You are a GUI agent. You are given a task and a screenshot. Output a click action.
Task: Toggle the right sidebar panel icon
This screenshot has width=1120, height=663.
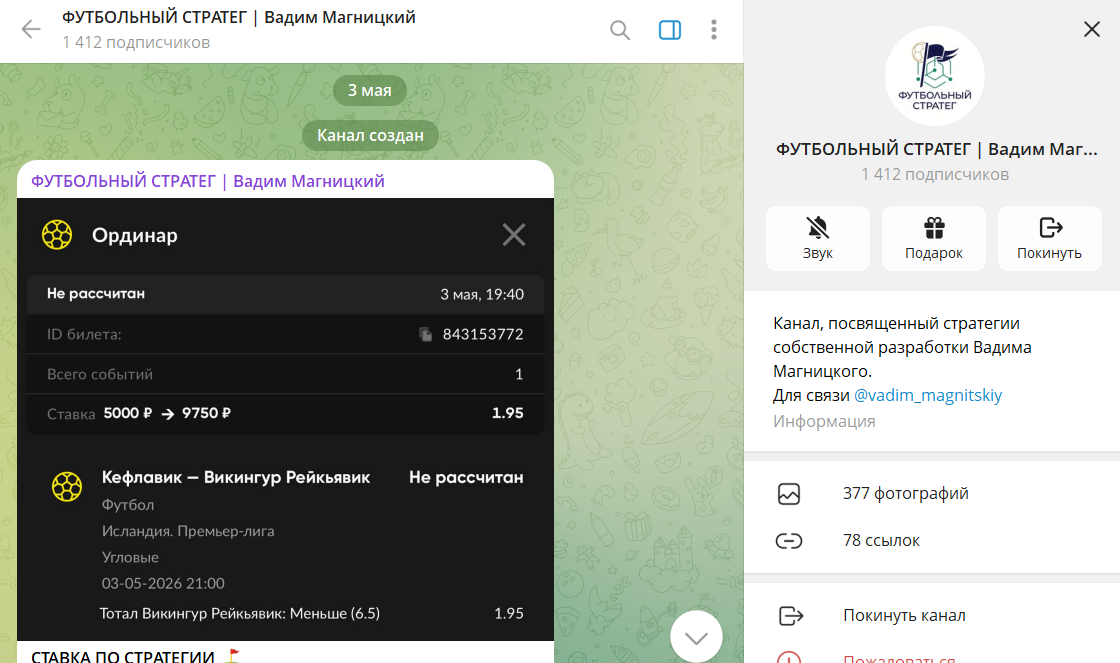click(669, 30)
